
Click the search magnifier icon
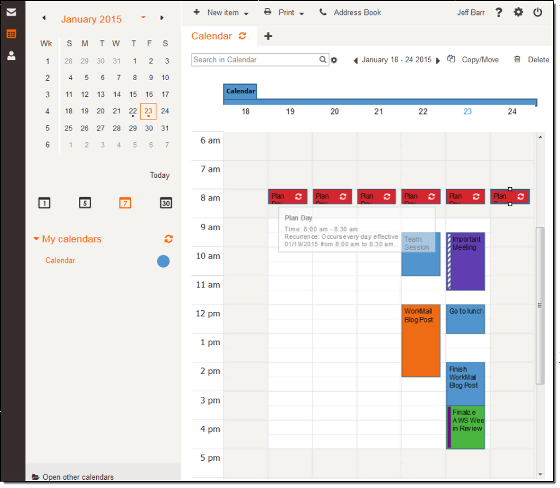(x=322, y=60)
